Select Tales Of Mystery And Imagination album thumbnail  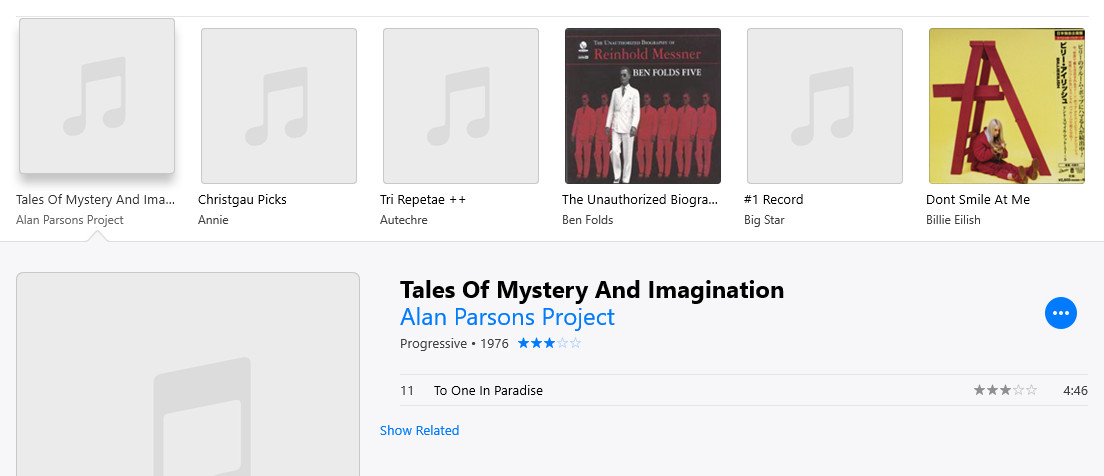click(97, 96)
